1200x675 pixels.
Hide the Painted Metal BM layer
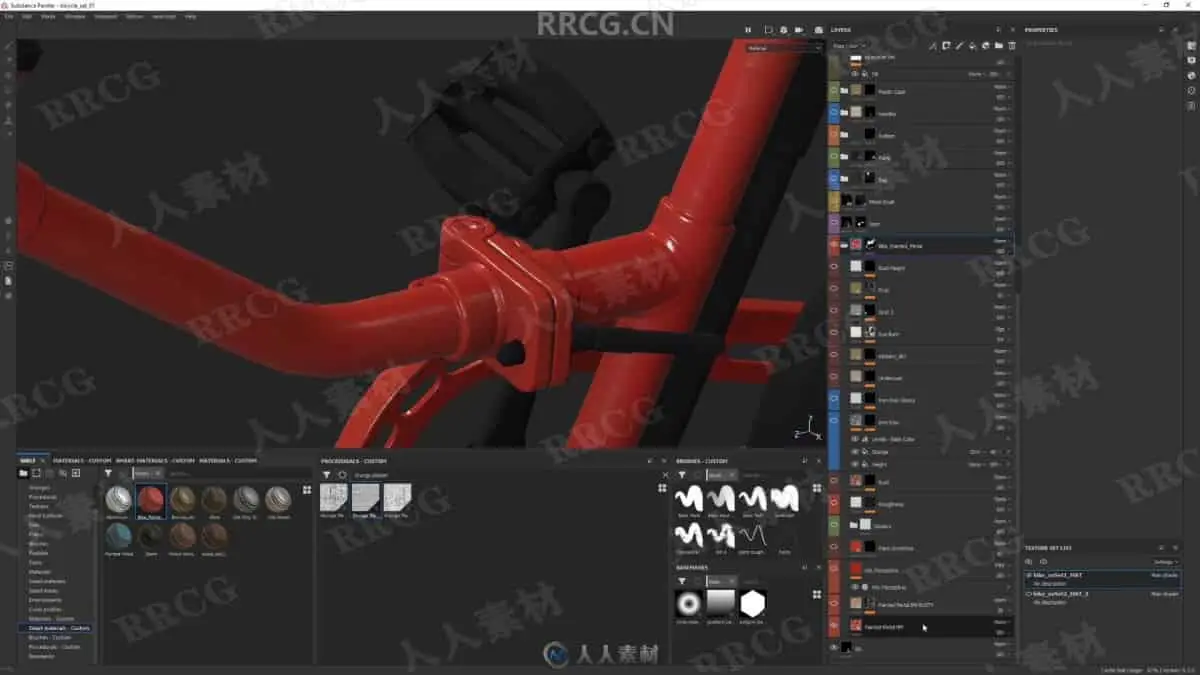point(834,625)
